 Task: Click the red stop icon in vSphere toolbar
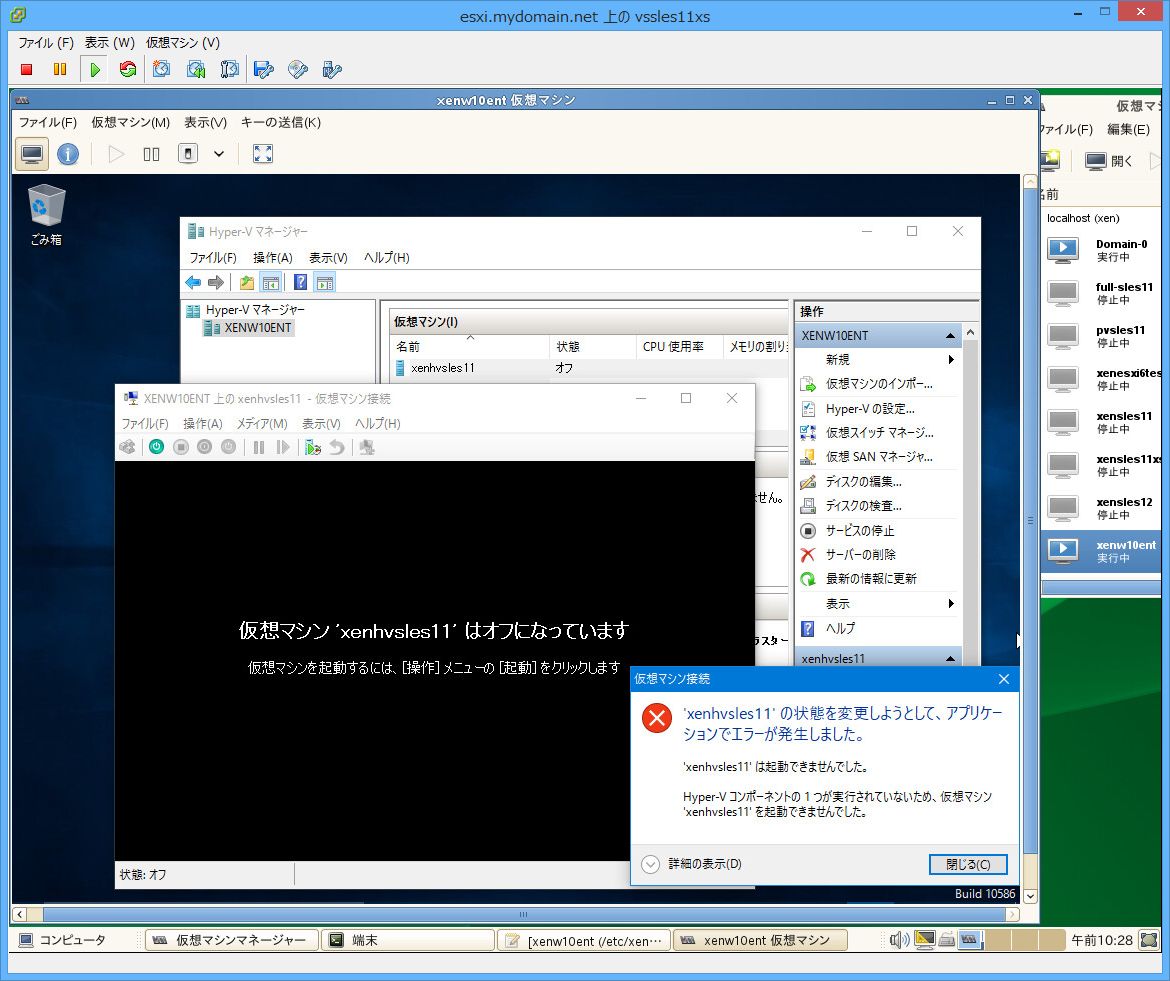(x=27, y=69)
